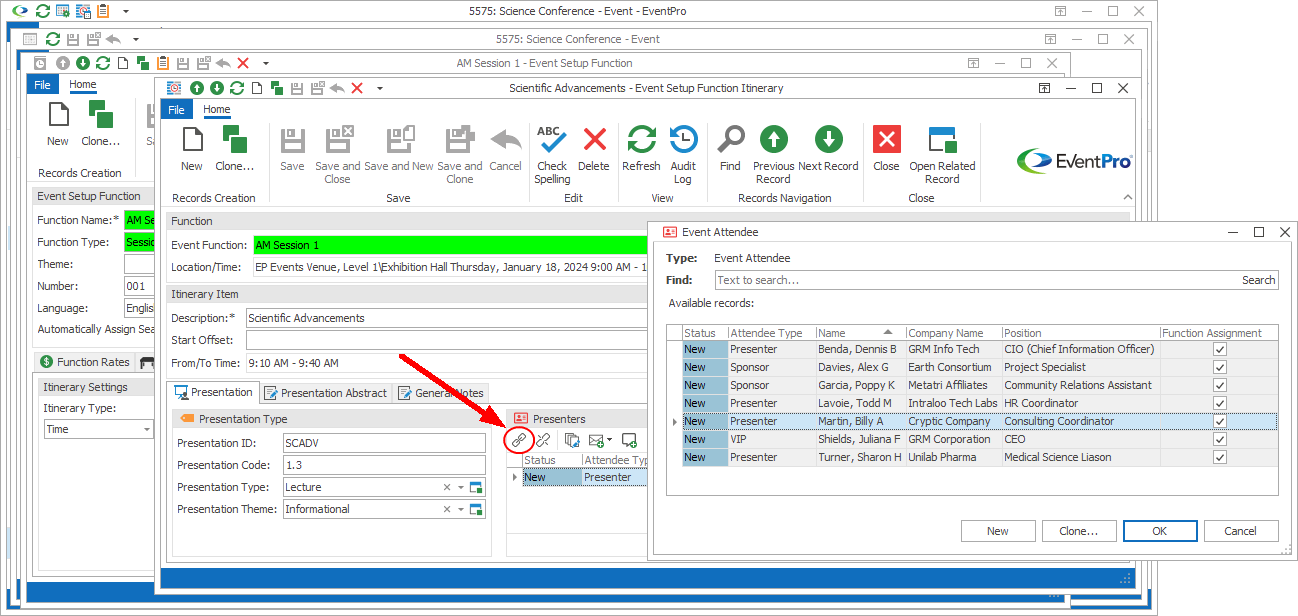Click New in Function Itinerary ribbon
This screenshot has width=1298, height=616.
[x=192, y=149]
